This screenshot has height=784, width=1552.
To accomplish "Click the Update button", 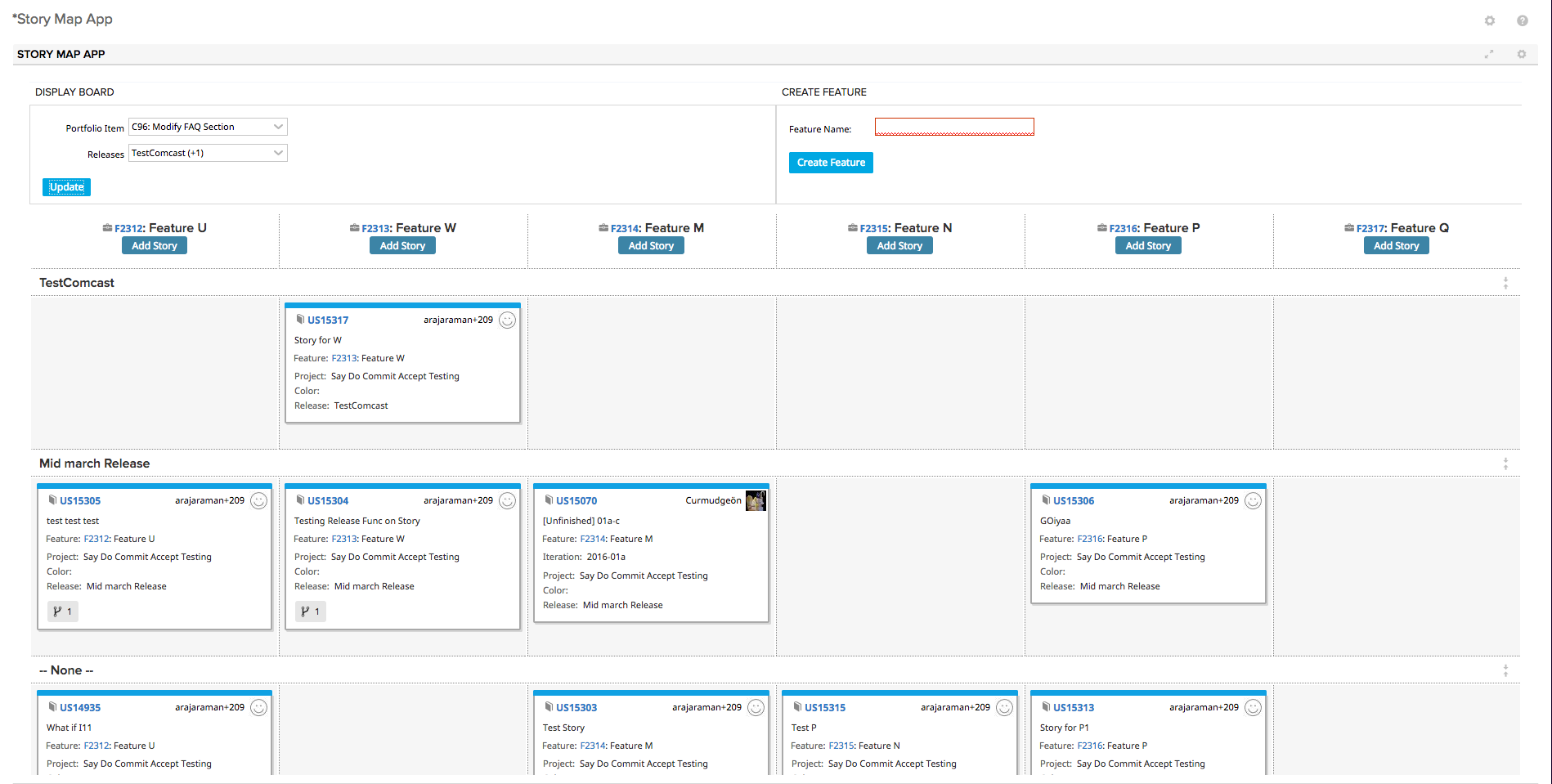I will pos(66,187).
